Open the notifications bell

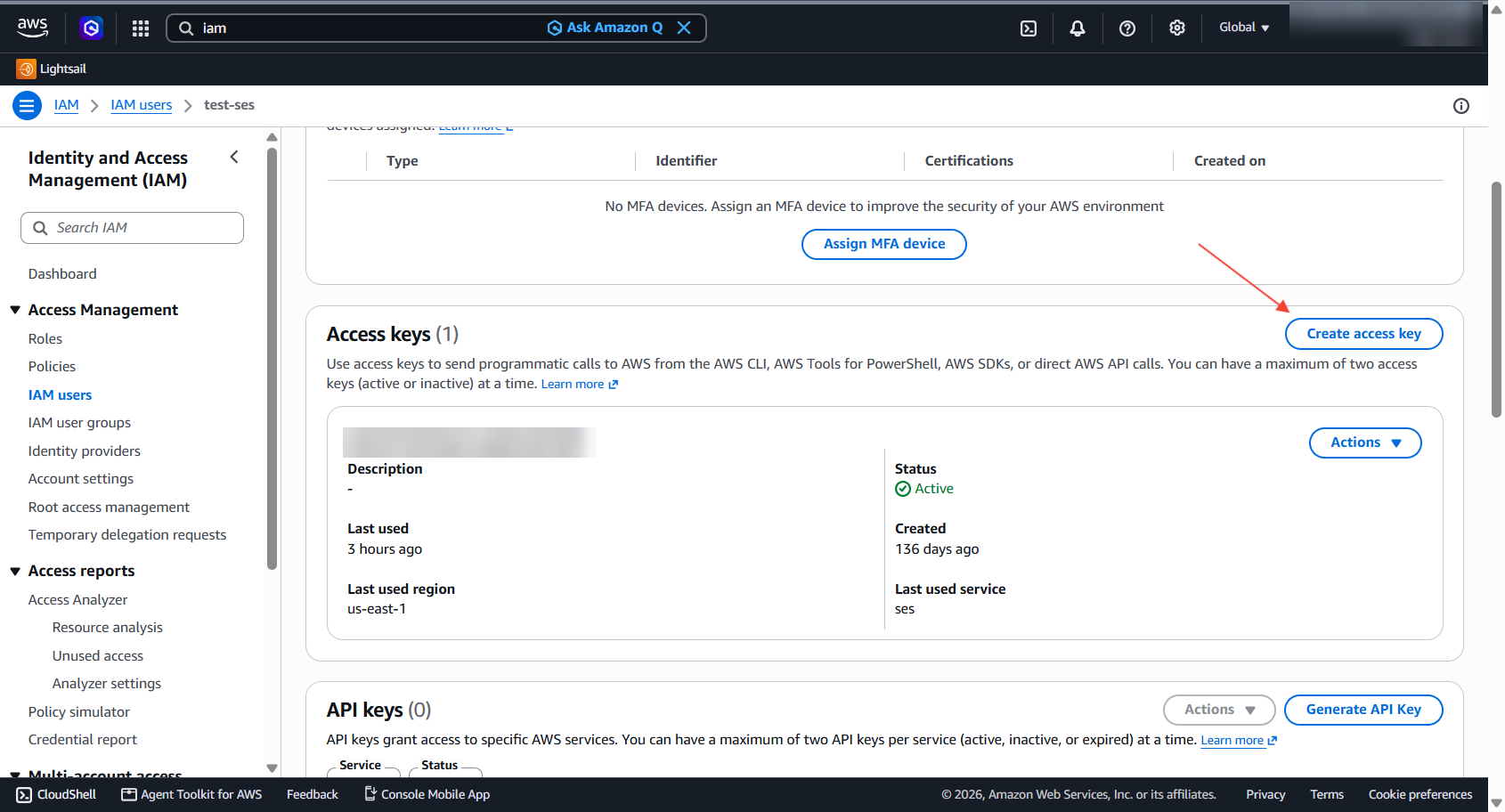pyautogui.click(x=1078, y=28)
